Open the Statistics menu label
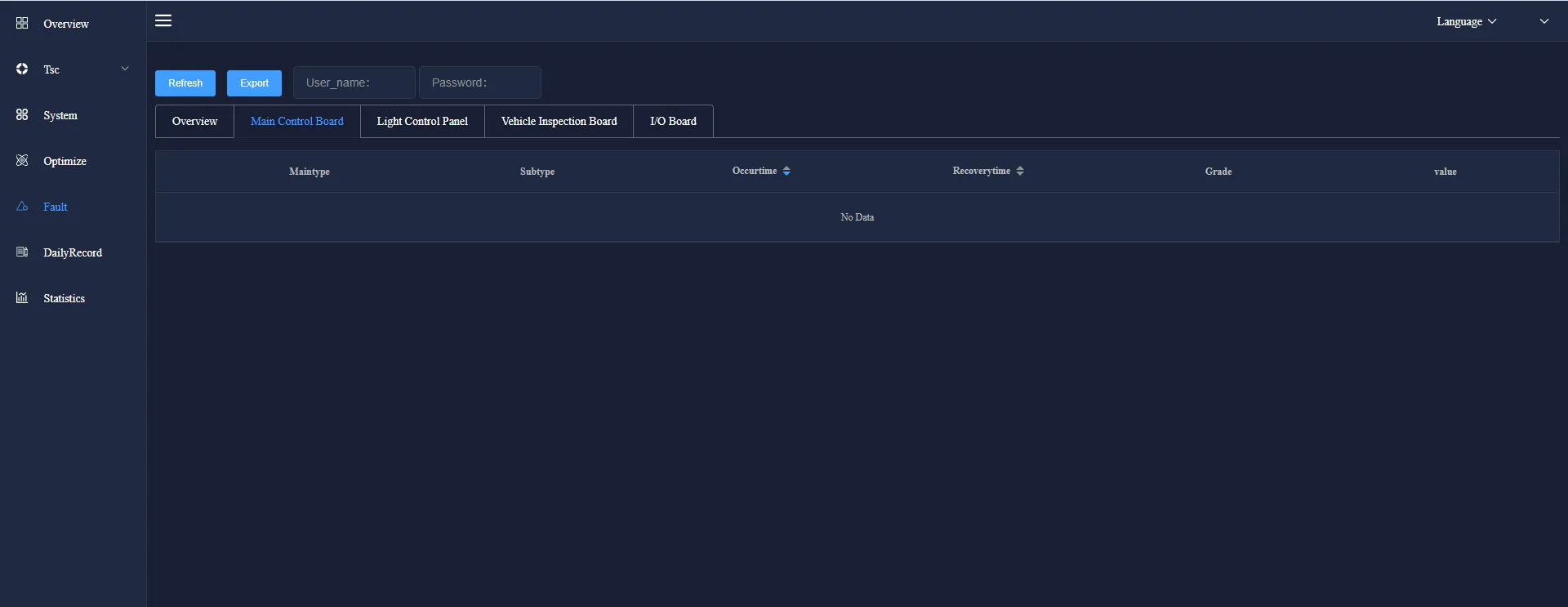The height and width of the screenshot is (607, 1568). (64, 298)
